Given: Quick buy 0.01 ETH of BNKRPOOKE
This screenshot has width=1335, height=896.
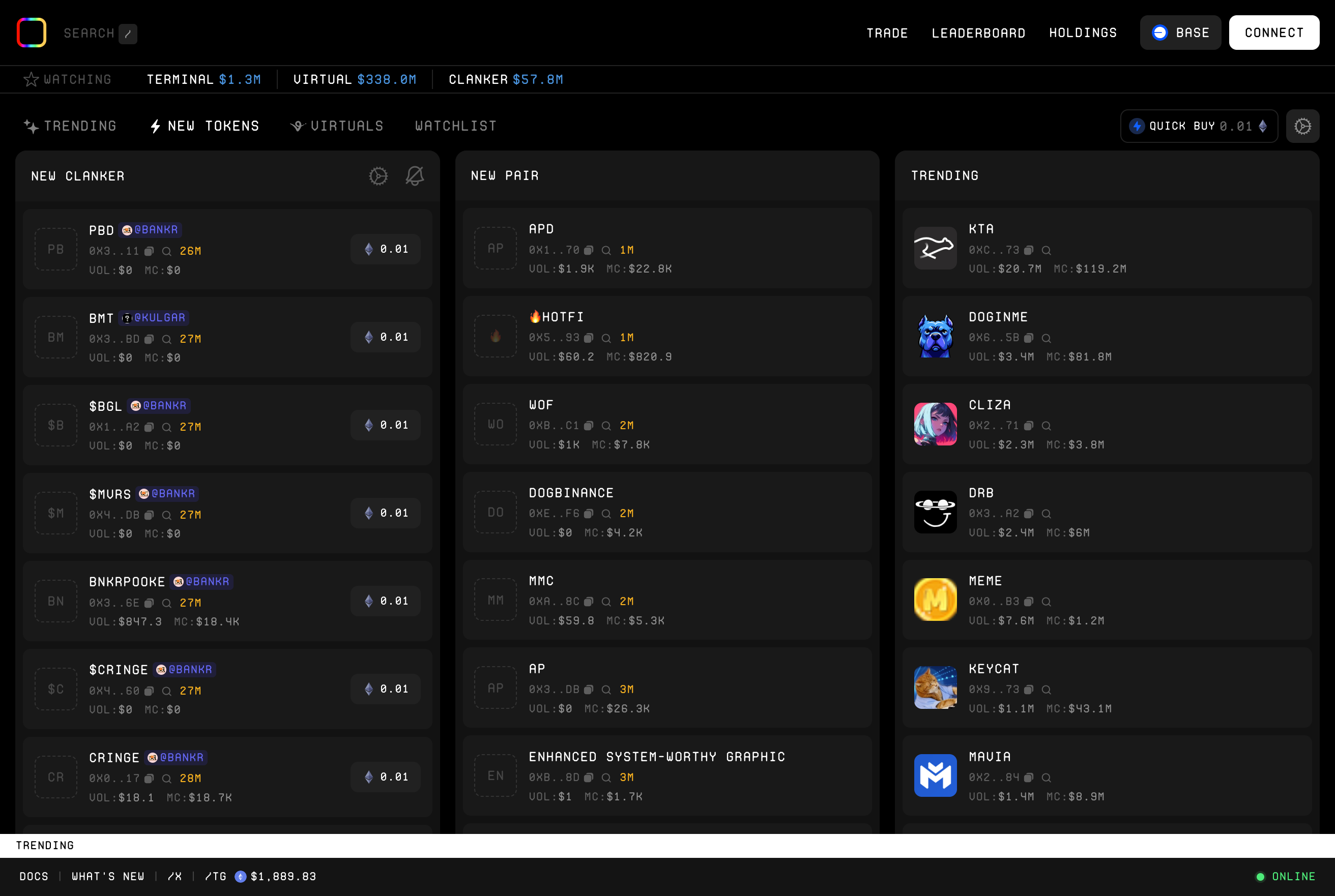Looking at the screenshot, I should point(386,601).
